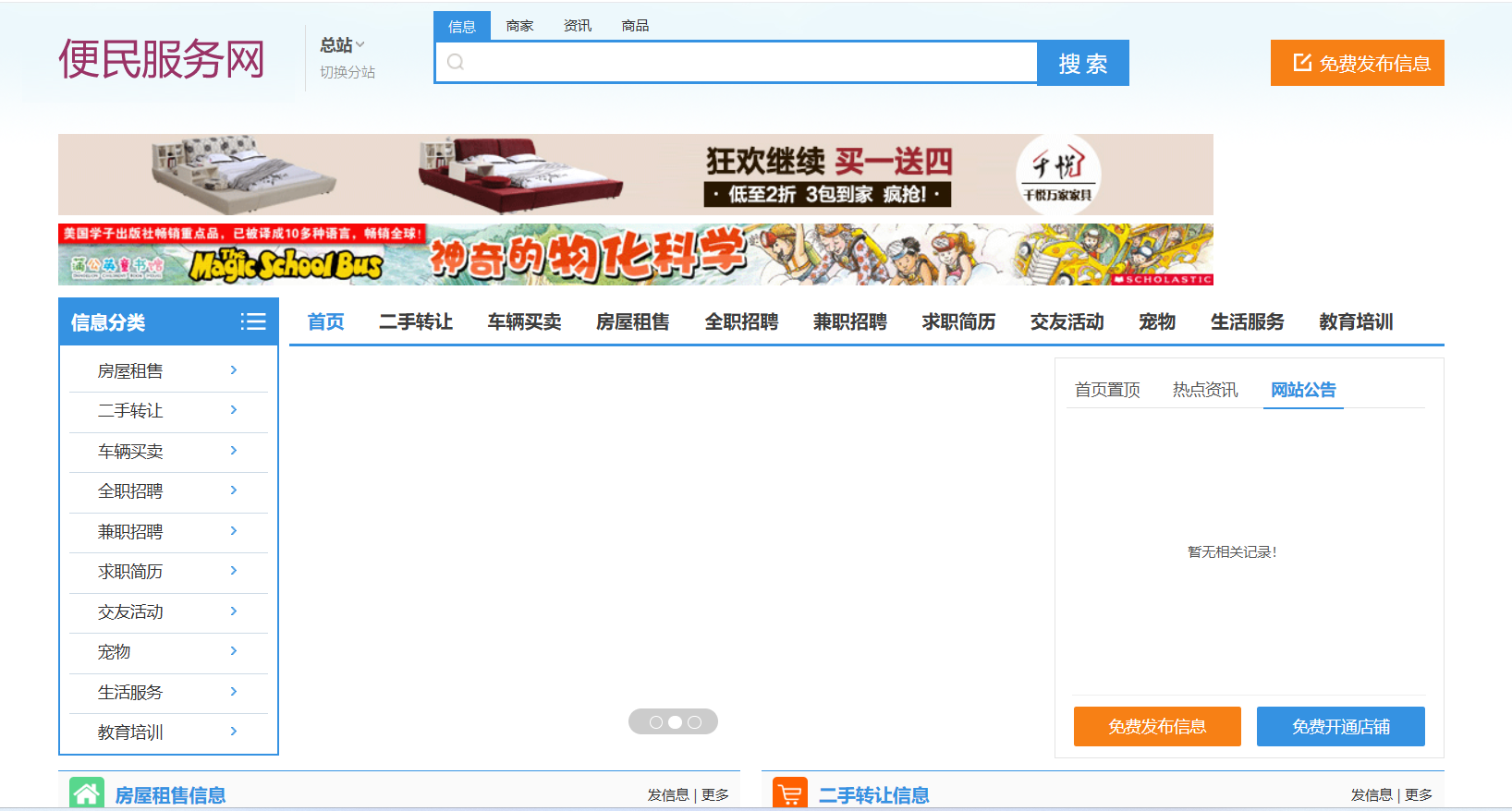Select the first carousel dot indicator
Screen dimensions: 1512x811
(x=655, y=722)
